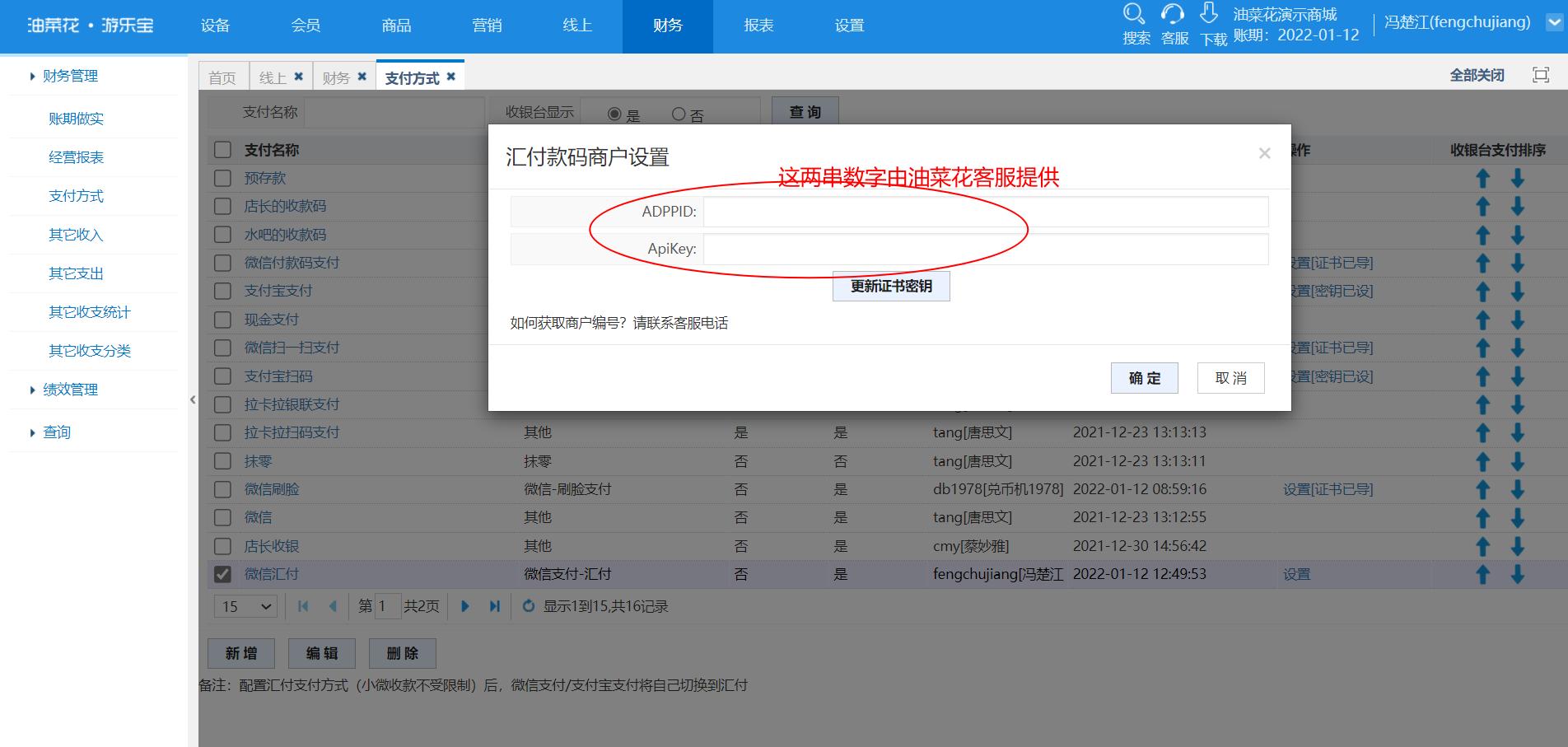Open user account dropdown arrow
This screenshot has height=747, width=1568.
click(x=1554, y=23)
